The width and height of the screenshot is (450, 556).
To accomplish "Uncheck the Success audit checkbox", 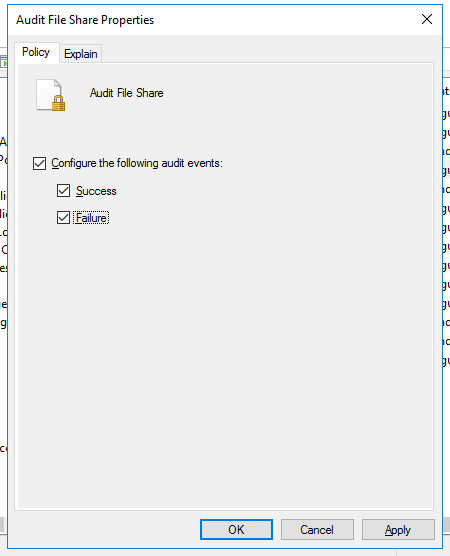I will (x=63, y=190).
